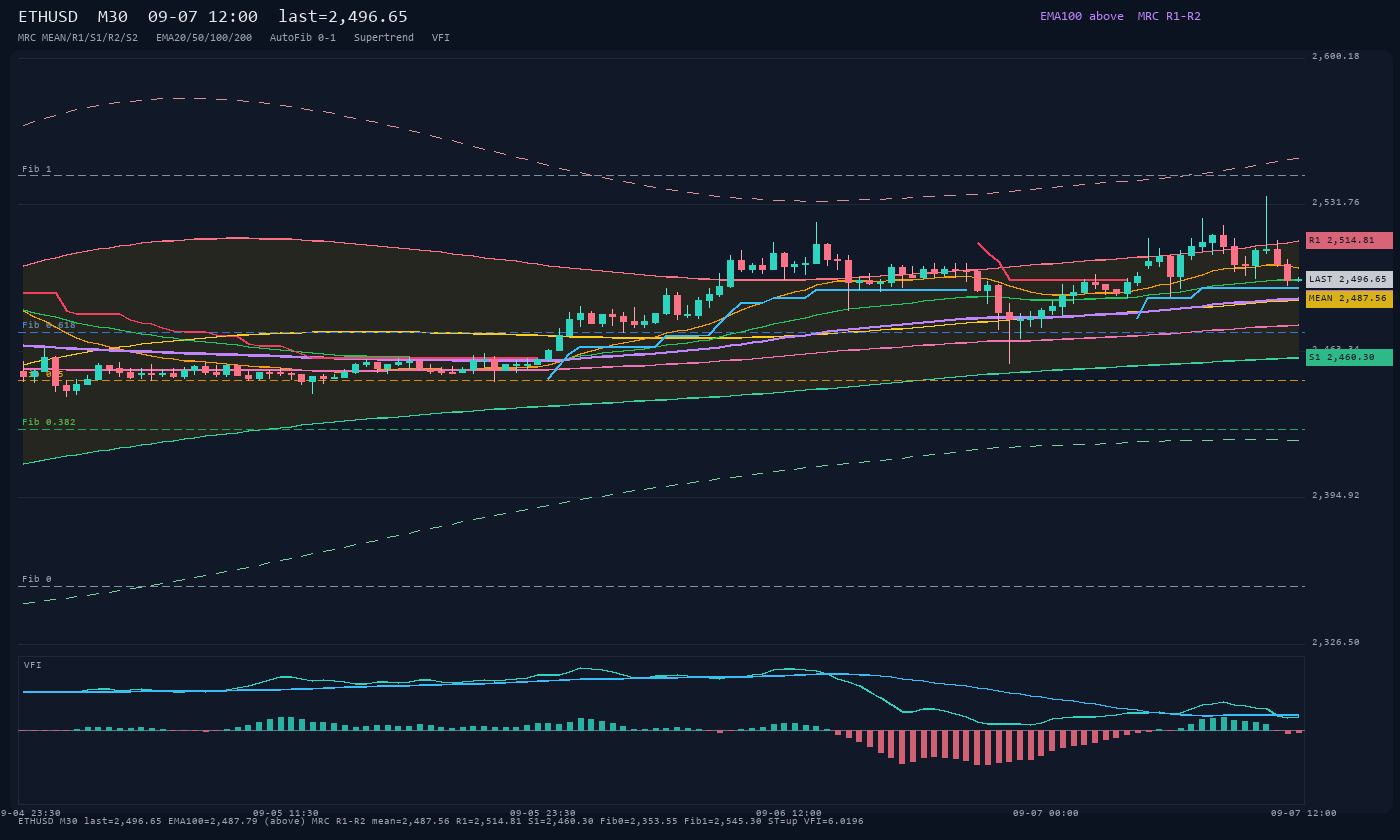This screenshot has width=1400, height=840.
Task: Click the 'MRC R1-R2' status label
Action: click(1169, 16)
